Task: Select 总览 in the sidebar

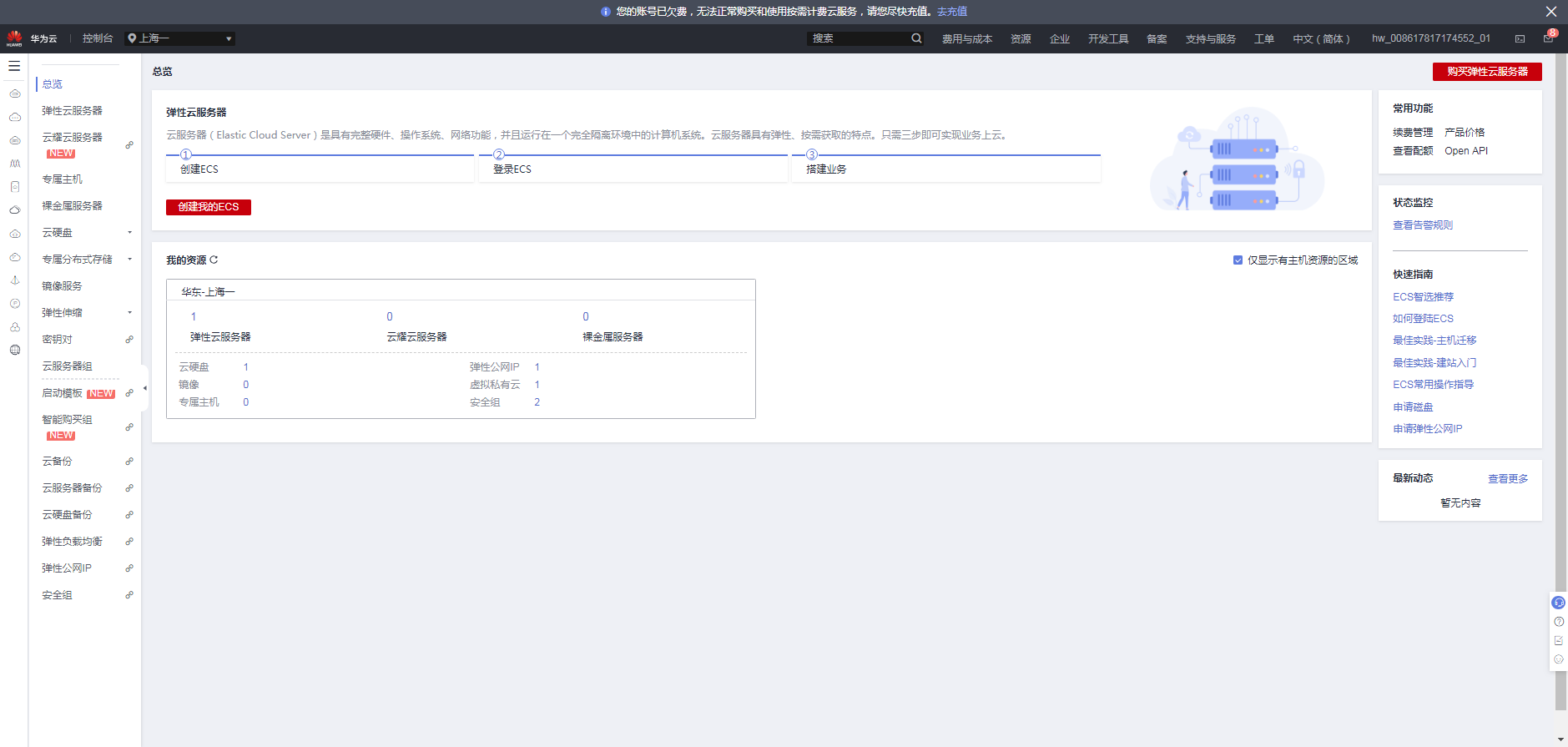Action: 53,84
